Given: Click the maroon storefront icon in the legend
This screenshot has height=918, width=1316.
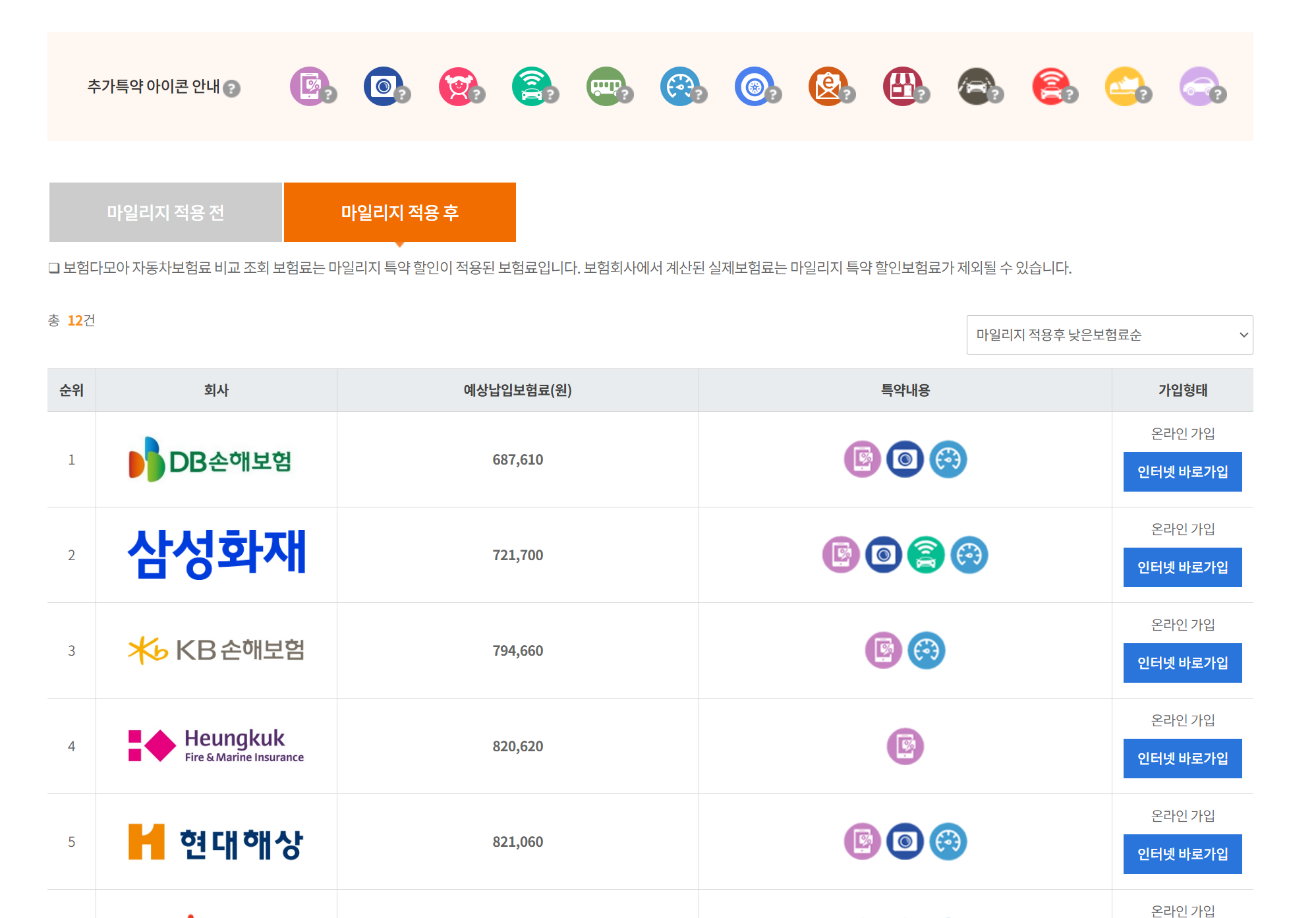Looking at the screenshot, I should pos(902,86).
